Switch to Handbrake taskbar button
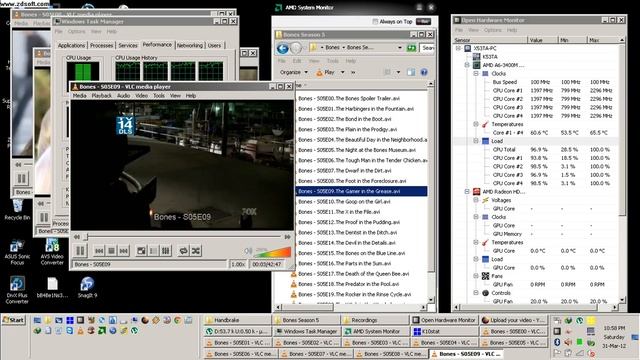640x360 pixels. (x=237, y=320)
